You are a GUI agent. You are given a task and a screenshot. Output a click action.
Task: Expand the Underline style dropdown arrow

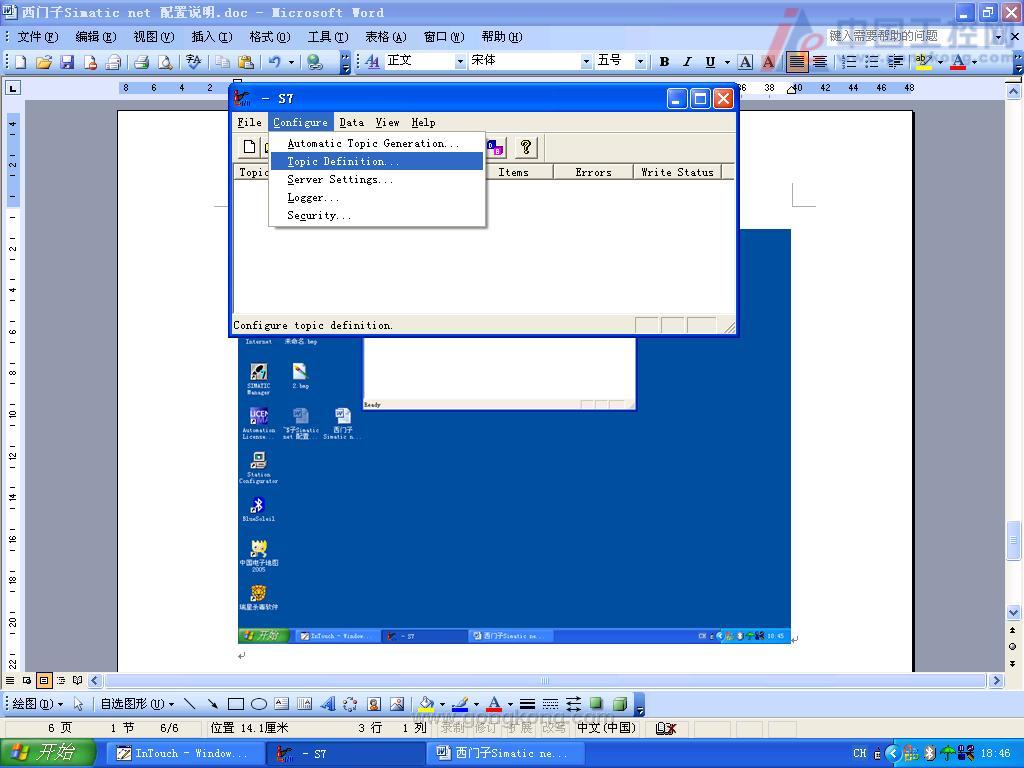(727, 61)
